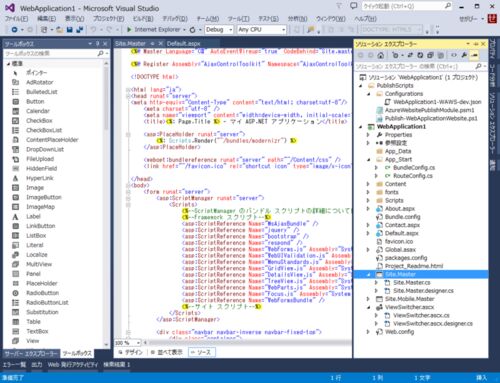Pick the Table toolbox control
The image size is (500, 383).
tap(33, 322)
